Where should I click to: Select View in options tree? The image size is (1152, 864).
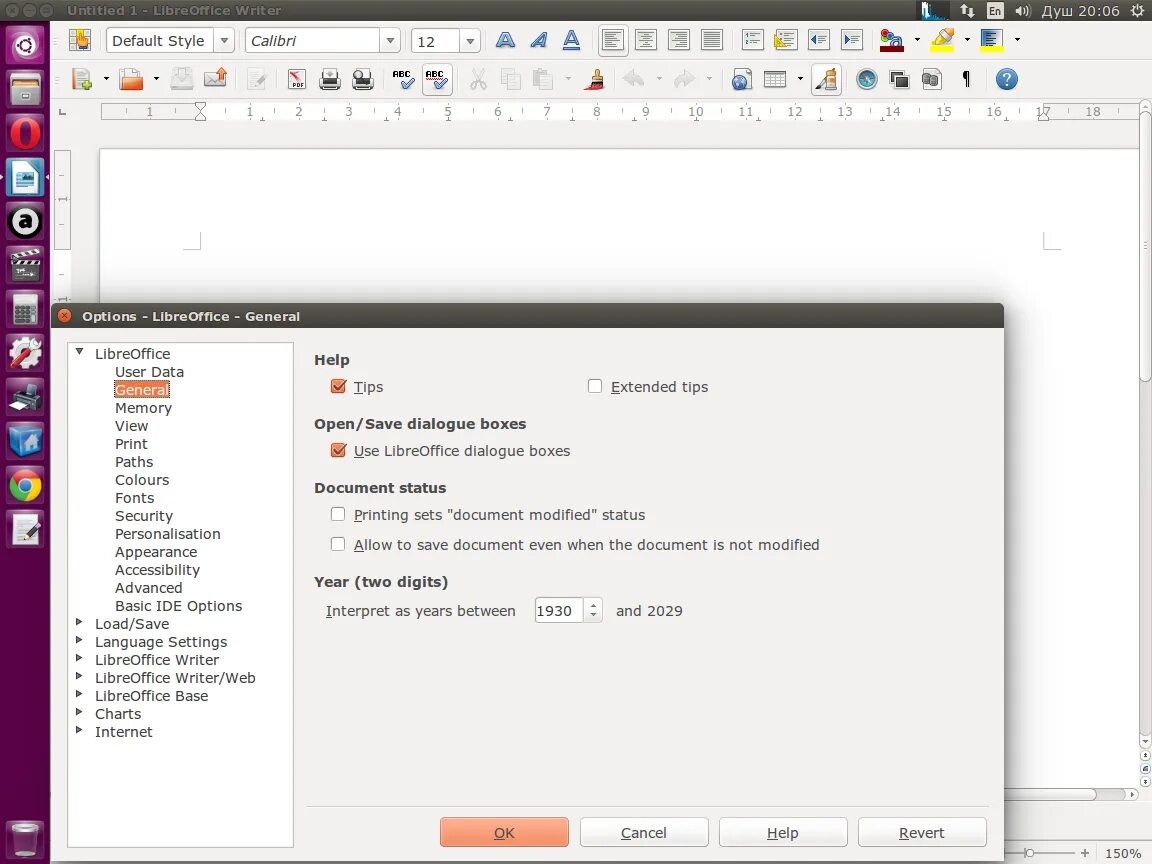[x=132, y=426]
